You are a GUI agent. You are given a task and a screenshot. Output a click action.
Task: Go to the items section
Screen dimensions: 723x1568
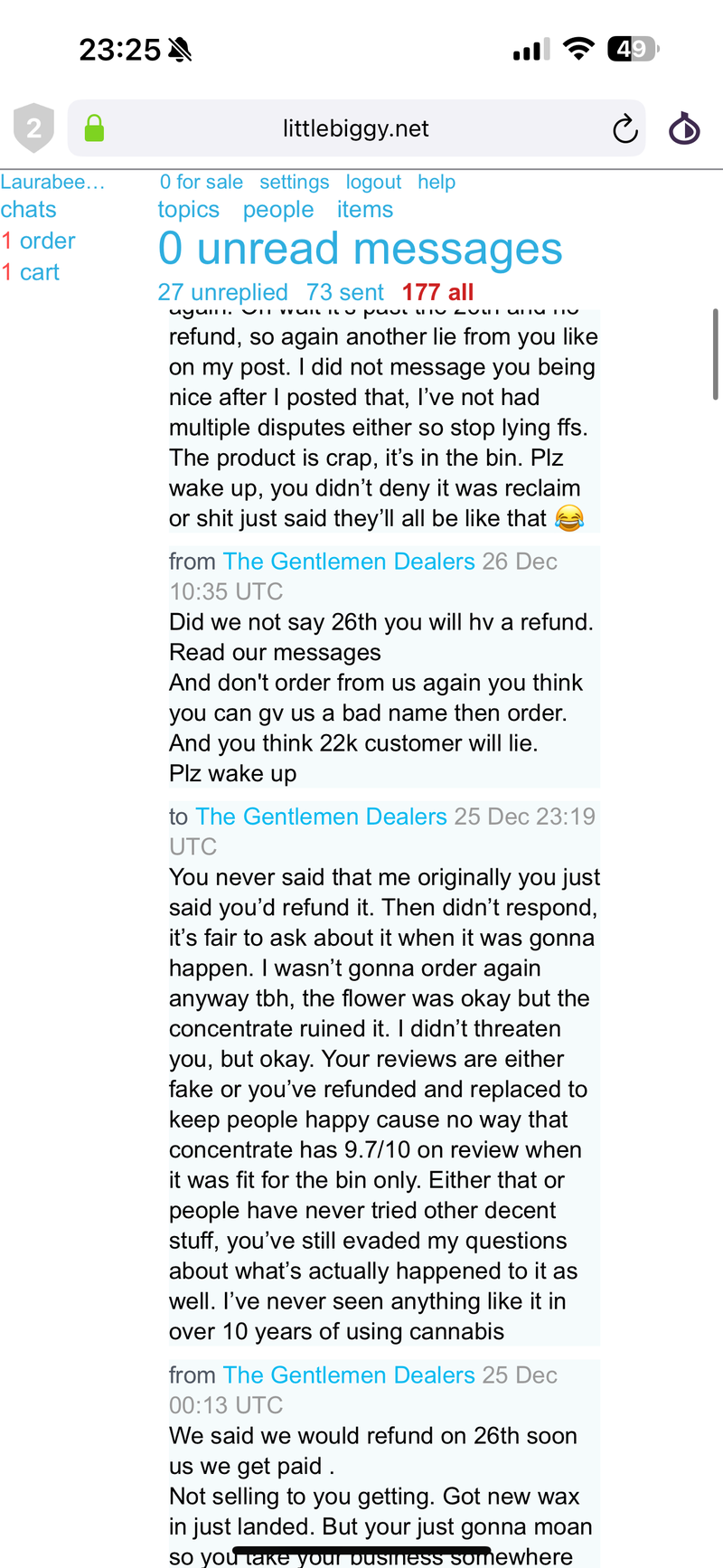365,210
